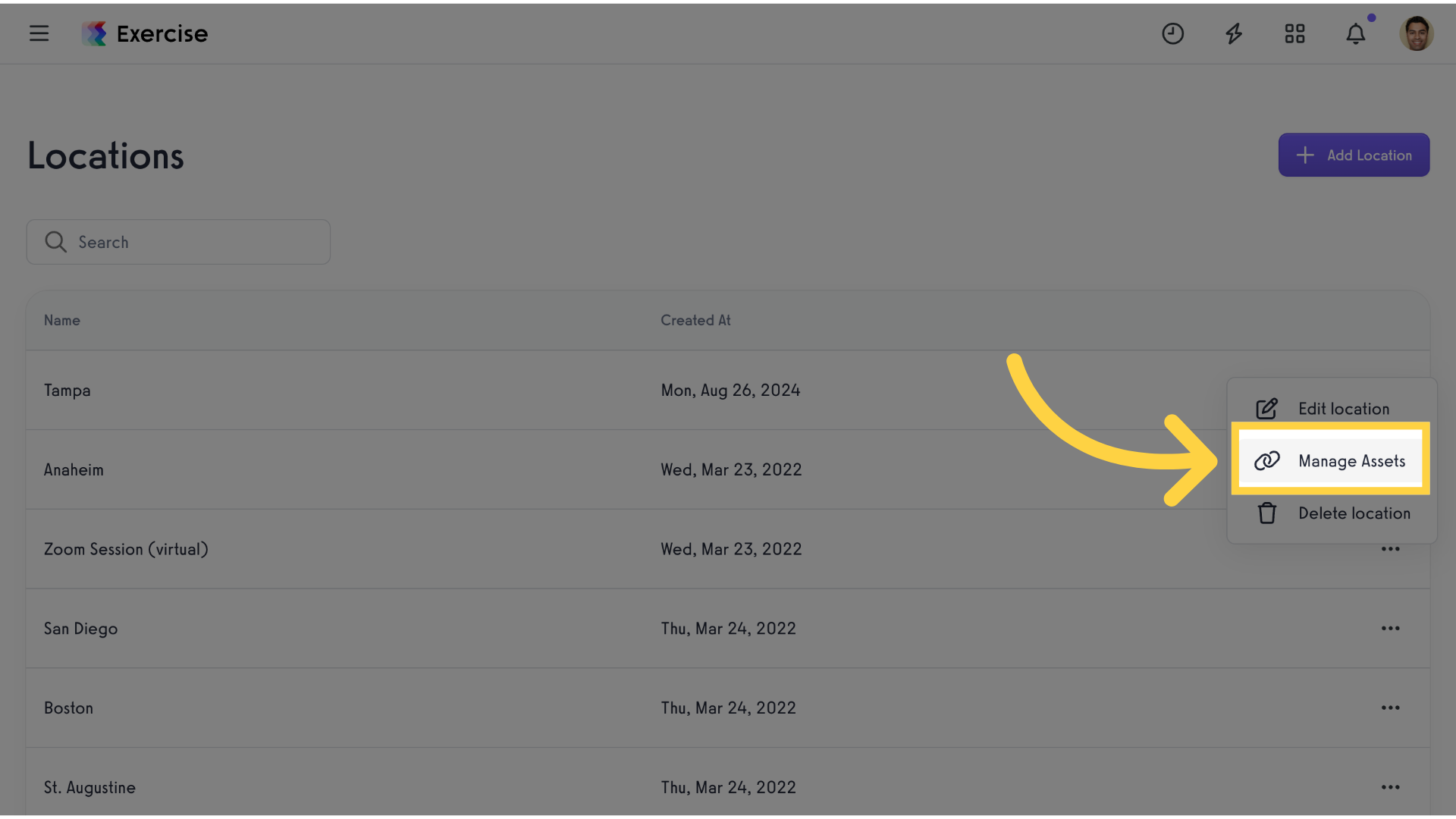
Task: Click the lightning bolt quick actions icon
Action: (x=1234, y=33)
